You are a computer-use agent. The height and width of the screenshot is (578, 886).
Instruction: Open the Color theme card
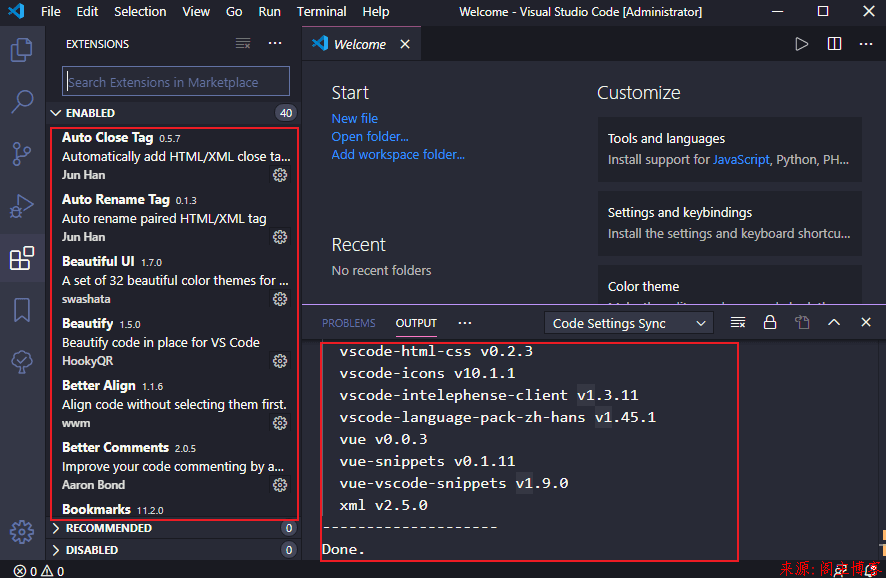point(730,286)
